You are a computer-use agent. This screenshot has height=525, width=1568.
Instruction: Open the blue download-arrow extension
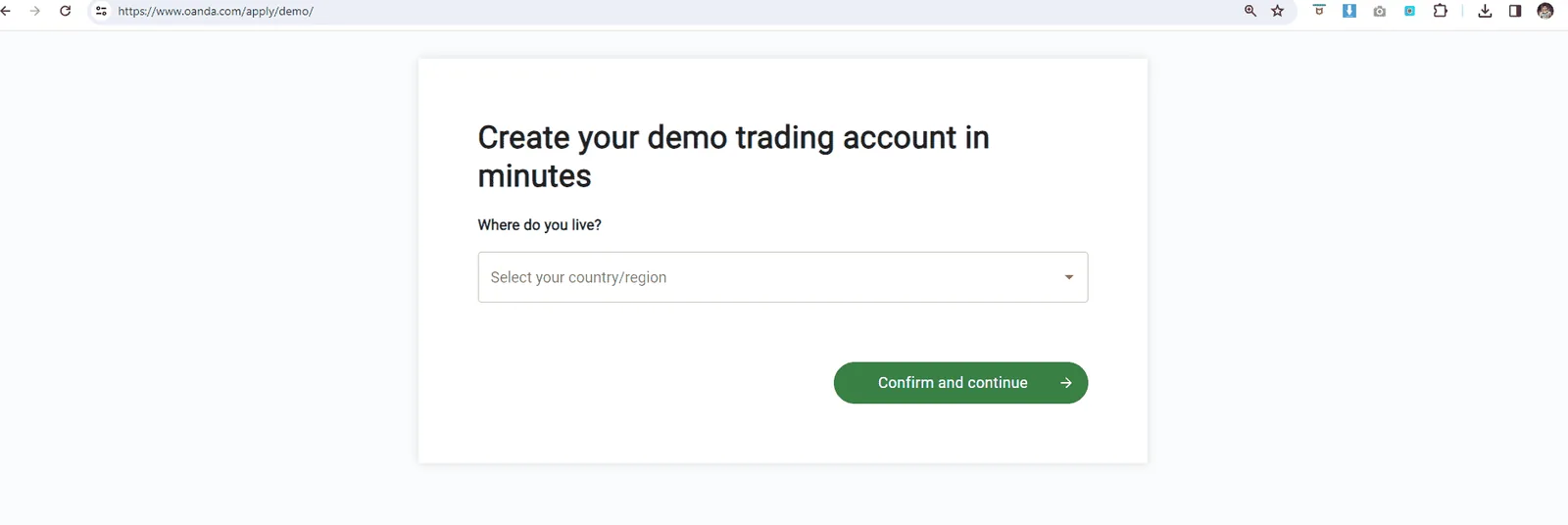(1349, 11)
